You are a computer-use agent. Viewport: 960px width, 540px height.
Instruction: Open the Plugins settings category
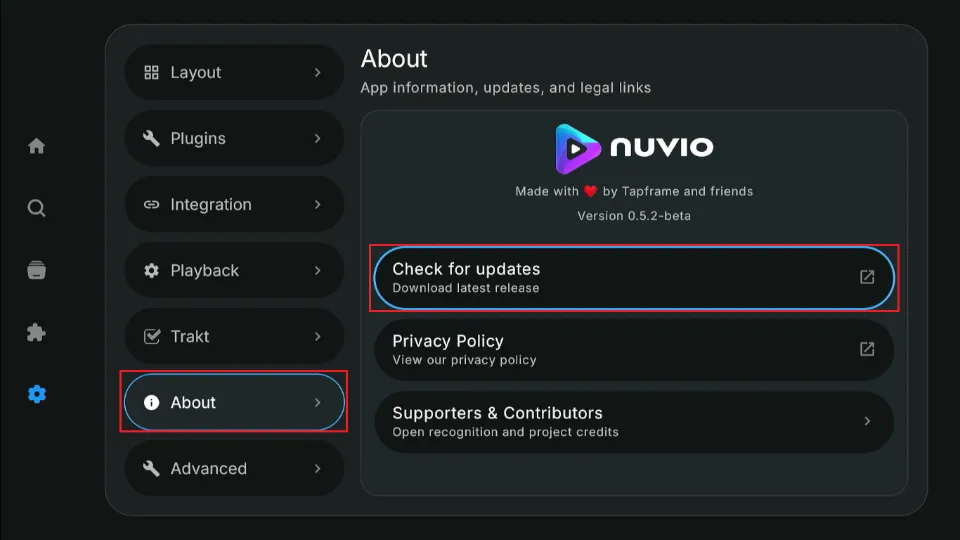[x=234, y=139]
